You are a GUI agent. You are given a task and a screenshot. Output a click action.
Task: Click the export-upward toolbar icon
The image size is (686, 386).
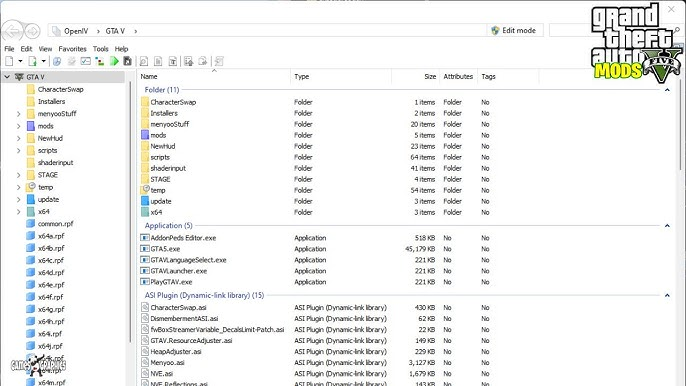click(189, 61)
